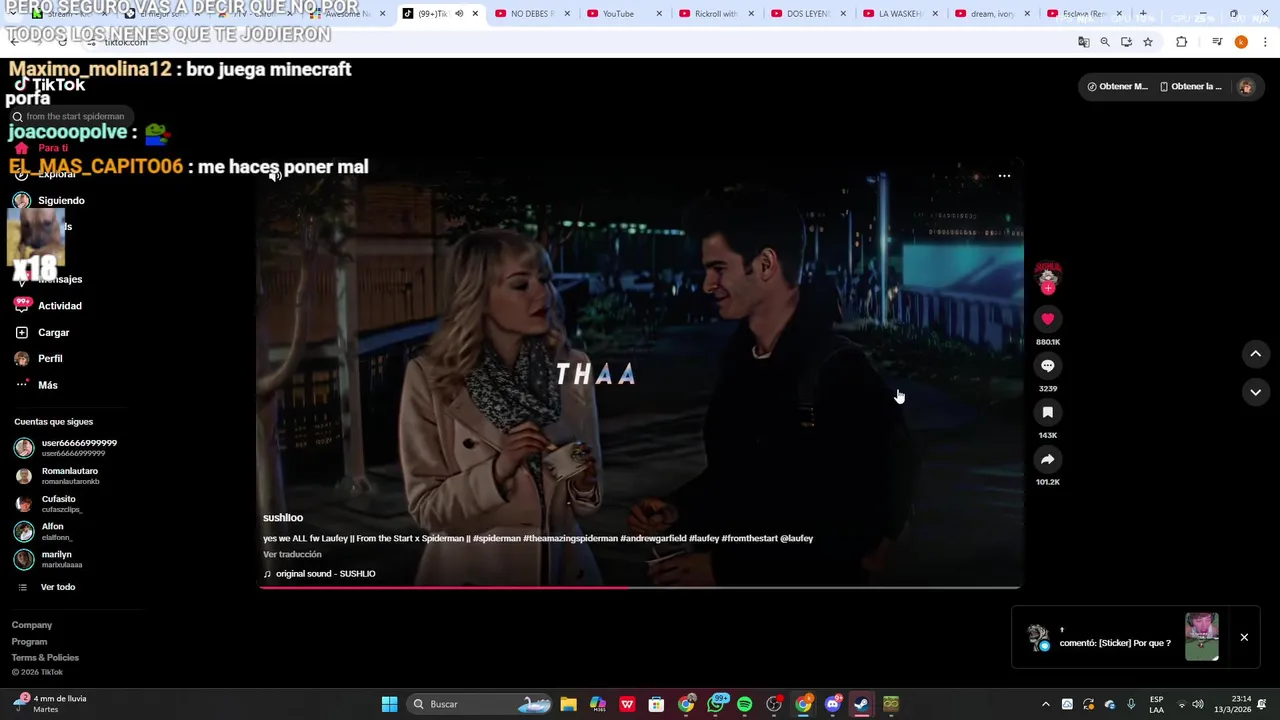Screen dimensions: 1280x720
Task: Go to the next video with down chevron
Action: coord(1255,392)
